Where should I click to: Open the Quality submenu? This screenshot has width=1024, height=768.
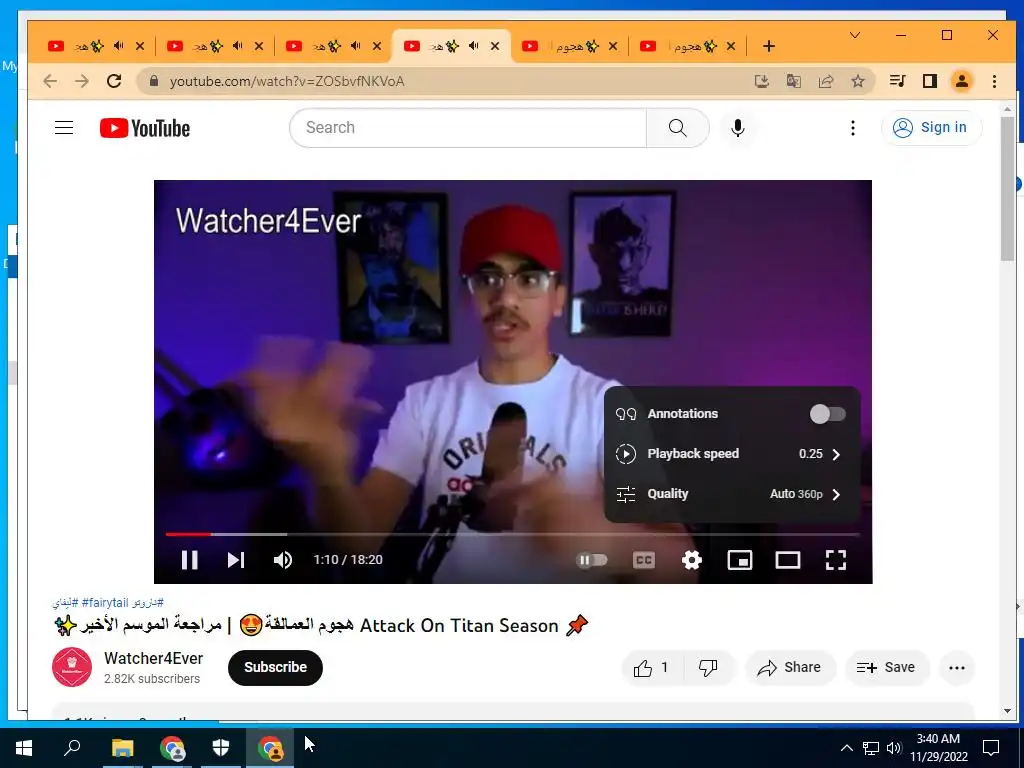click(731, 494)
